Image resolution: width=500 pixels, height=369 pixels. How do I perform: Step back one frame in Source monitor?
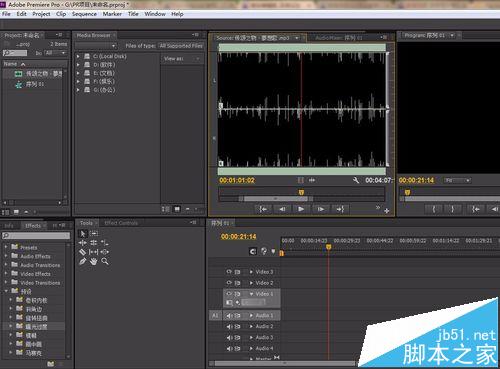(282, 209)
